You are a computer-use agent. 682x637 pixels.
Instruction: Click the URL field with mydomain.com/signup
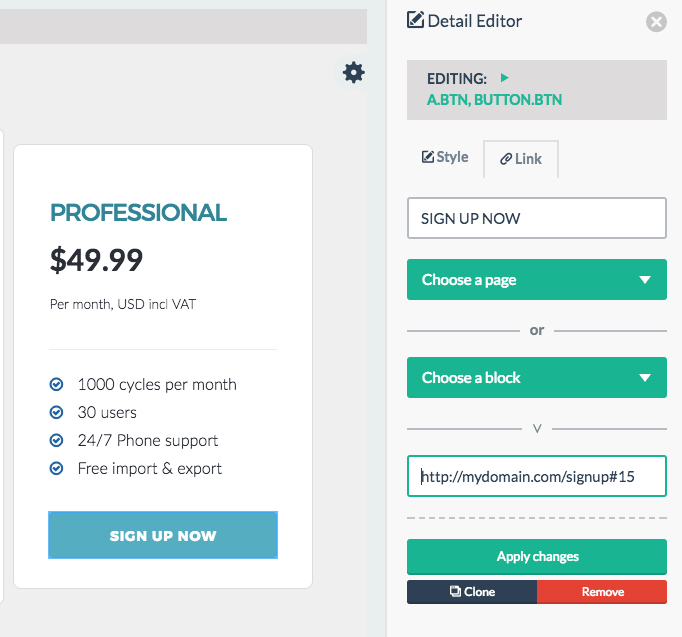click(x=536, y=476)
